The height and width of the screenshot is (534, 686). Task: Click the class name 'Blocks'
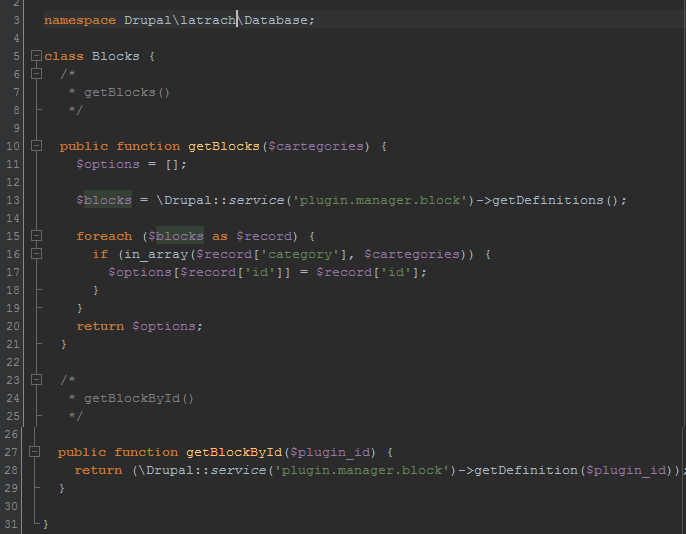116,56
